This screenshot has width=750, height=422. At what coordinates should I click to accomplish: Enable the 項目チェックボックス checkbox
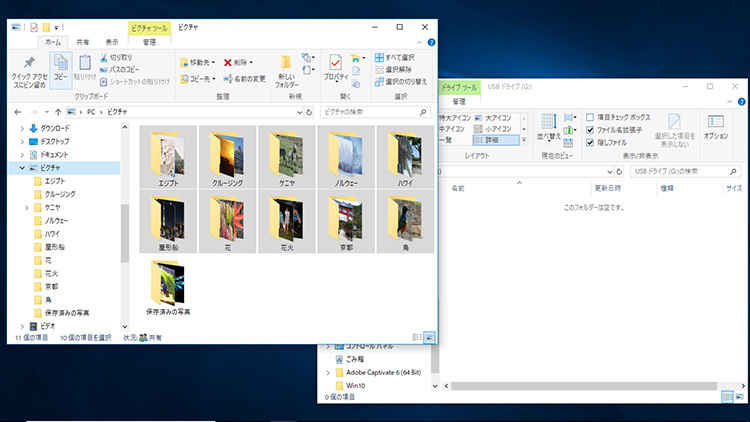[591, 117]
